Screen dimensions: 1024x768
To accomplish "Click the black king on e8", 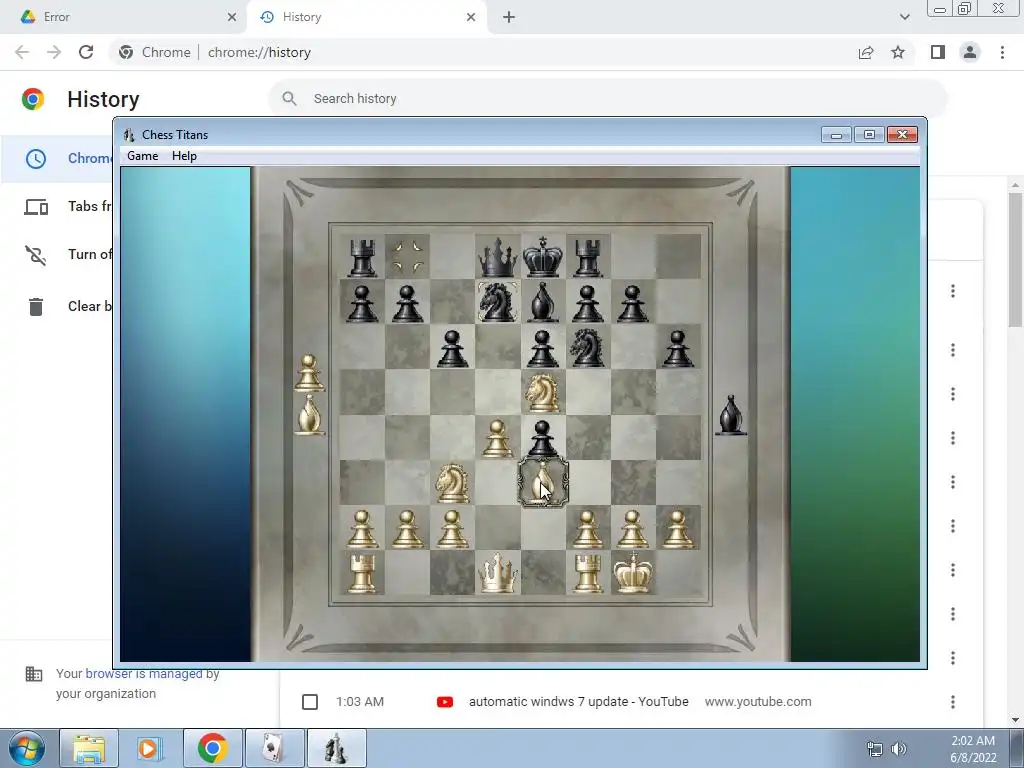I will click(x=543, y=257).
